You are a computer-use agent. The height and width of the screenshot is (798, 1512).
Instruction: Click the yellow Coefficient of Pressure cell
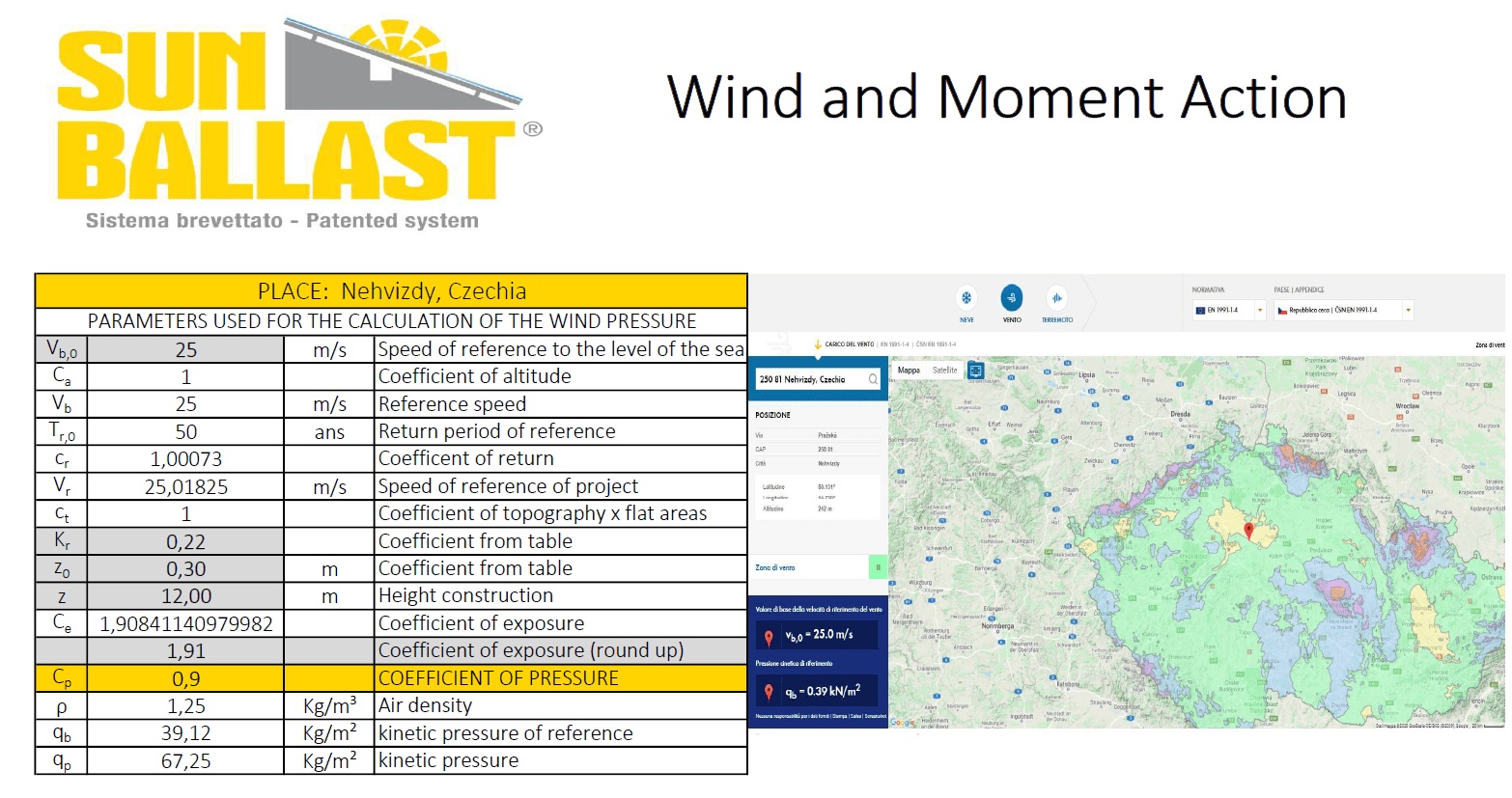[x=560, y=678]
